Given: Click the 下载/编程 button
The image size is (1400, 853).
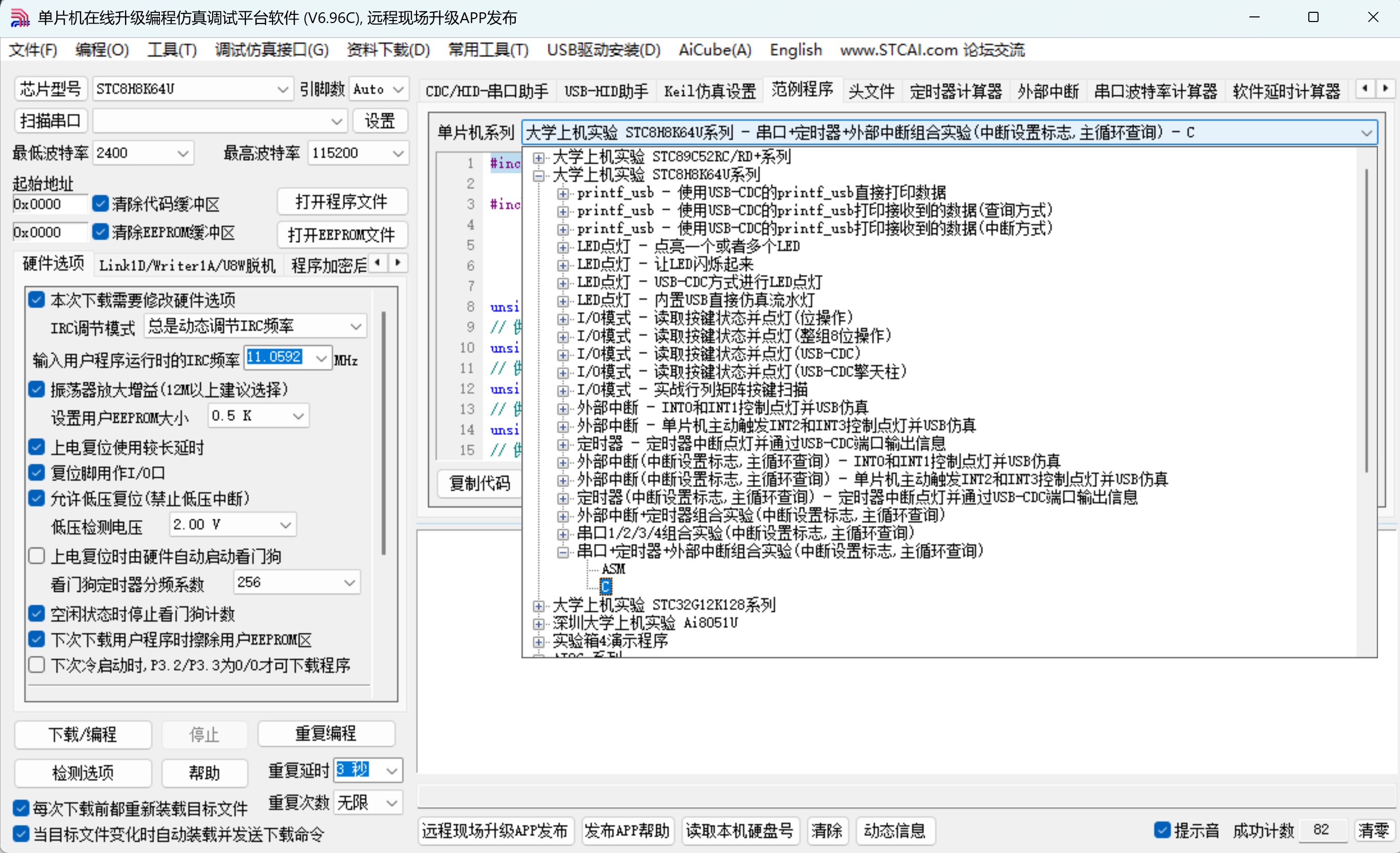Looking at the screenshot, I should tap(83, 734).
